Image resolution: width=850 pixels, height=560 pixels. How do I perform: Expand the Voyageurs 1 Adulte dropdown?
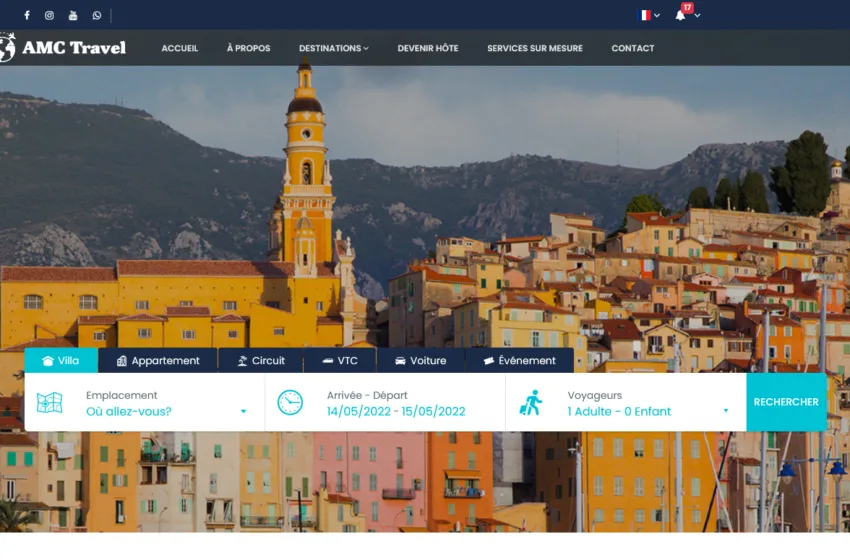647,411
